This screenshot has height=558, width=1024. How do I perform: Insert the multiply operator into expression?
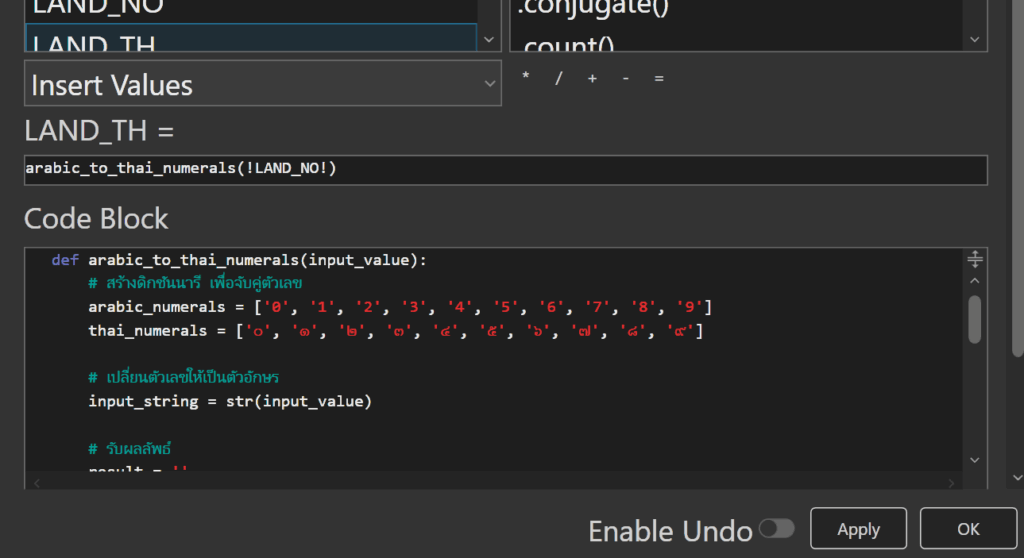pyautogui.click(x=526, y=79)
